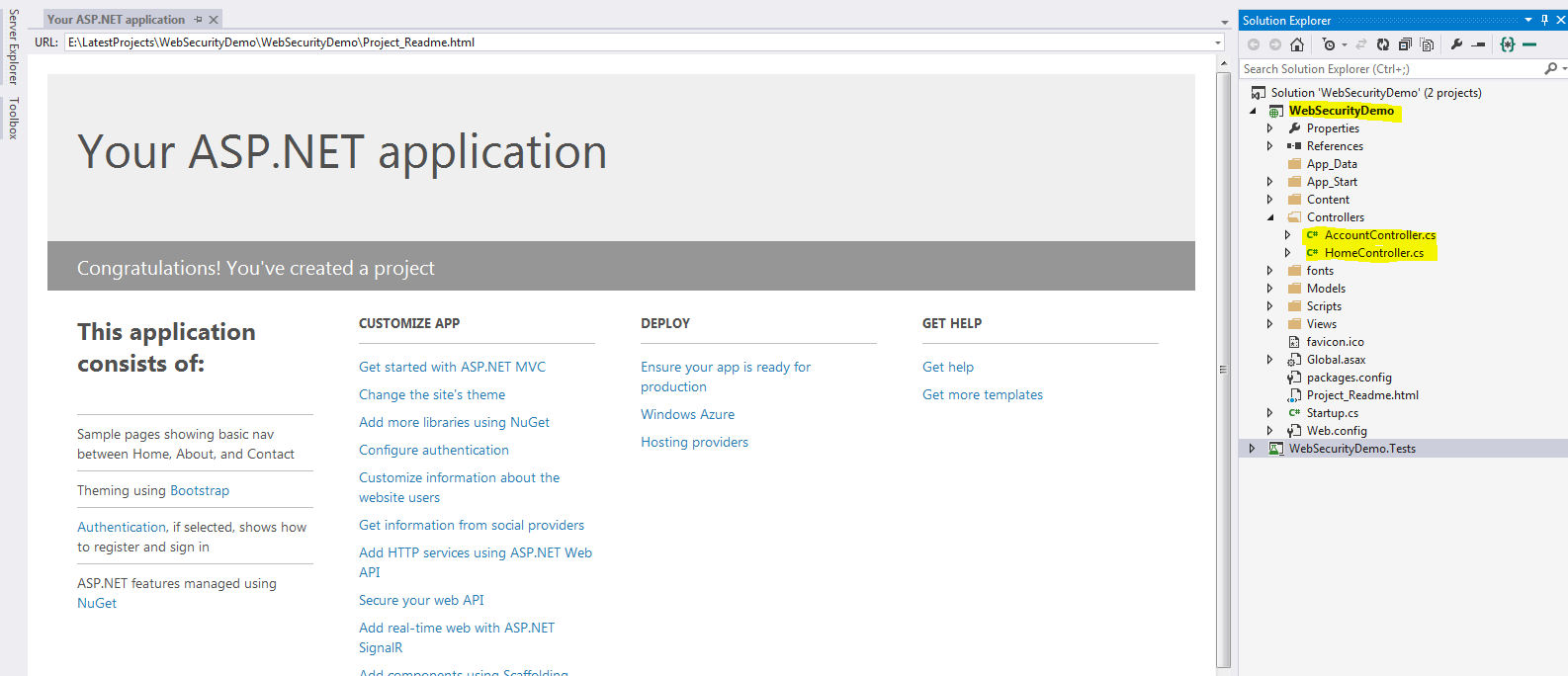
Task: Click the C# icon beside AccountController.cs
Action: point(1312,235)
